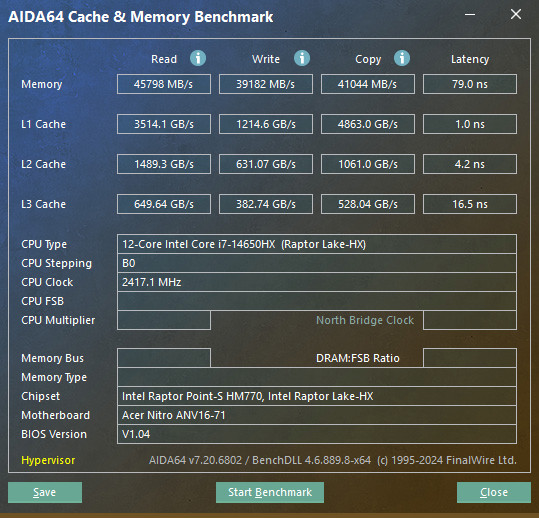Click BIOS Version field V1.04
The image size is (539, 518).
(317, 434)
